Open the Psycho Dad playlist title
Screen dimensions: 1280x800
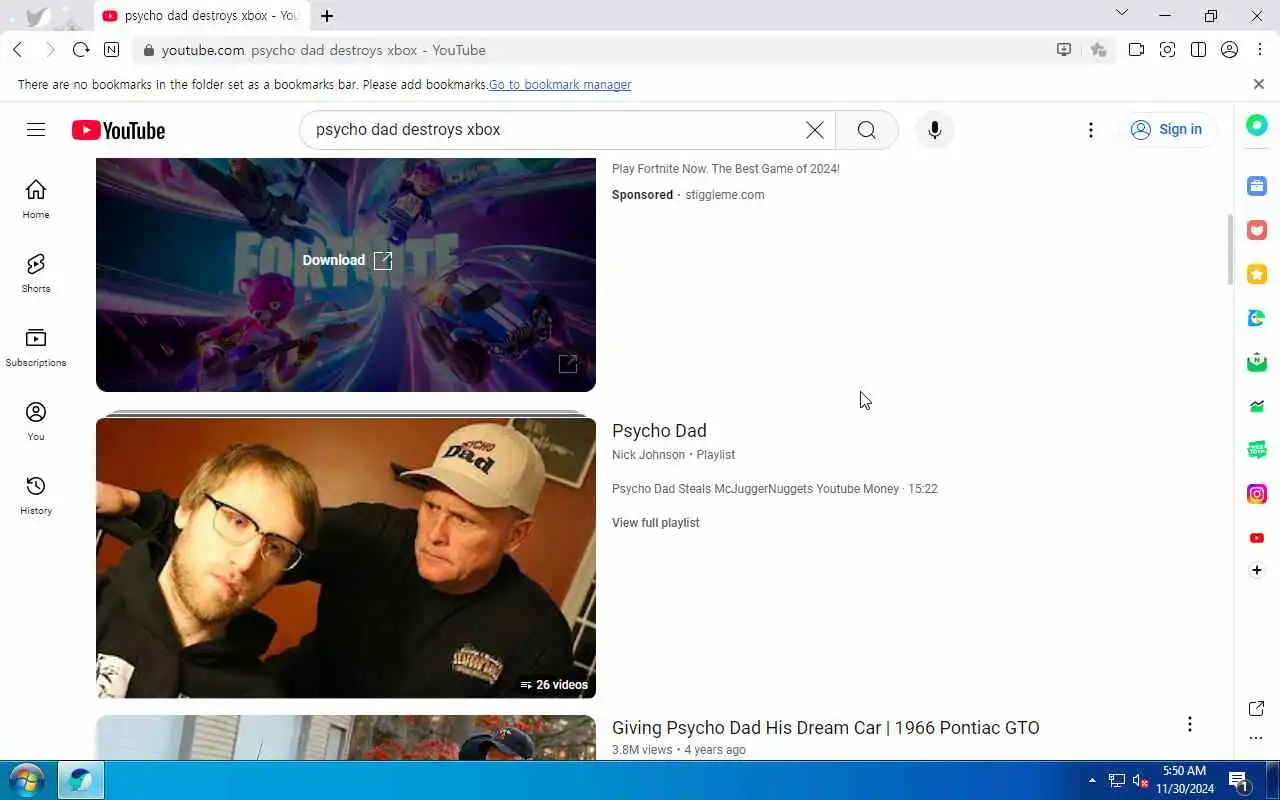coord(659,431)
